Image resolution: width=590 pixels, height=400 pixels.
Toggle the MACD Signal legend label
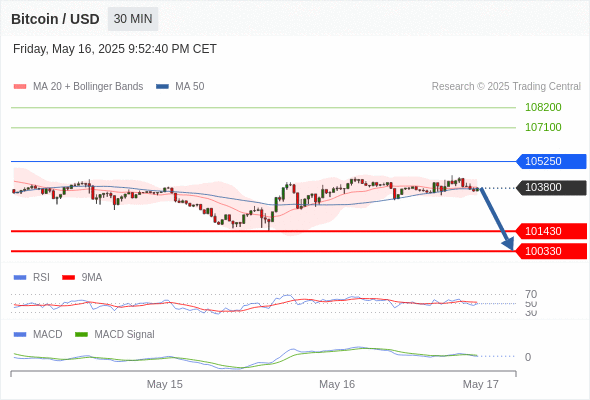(x=124, y=334)
